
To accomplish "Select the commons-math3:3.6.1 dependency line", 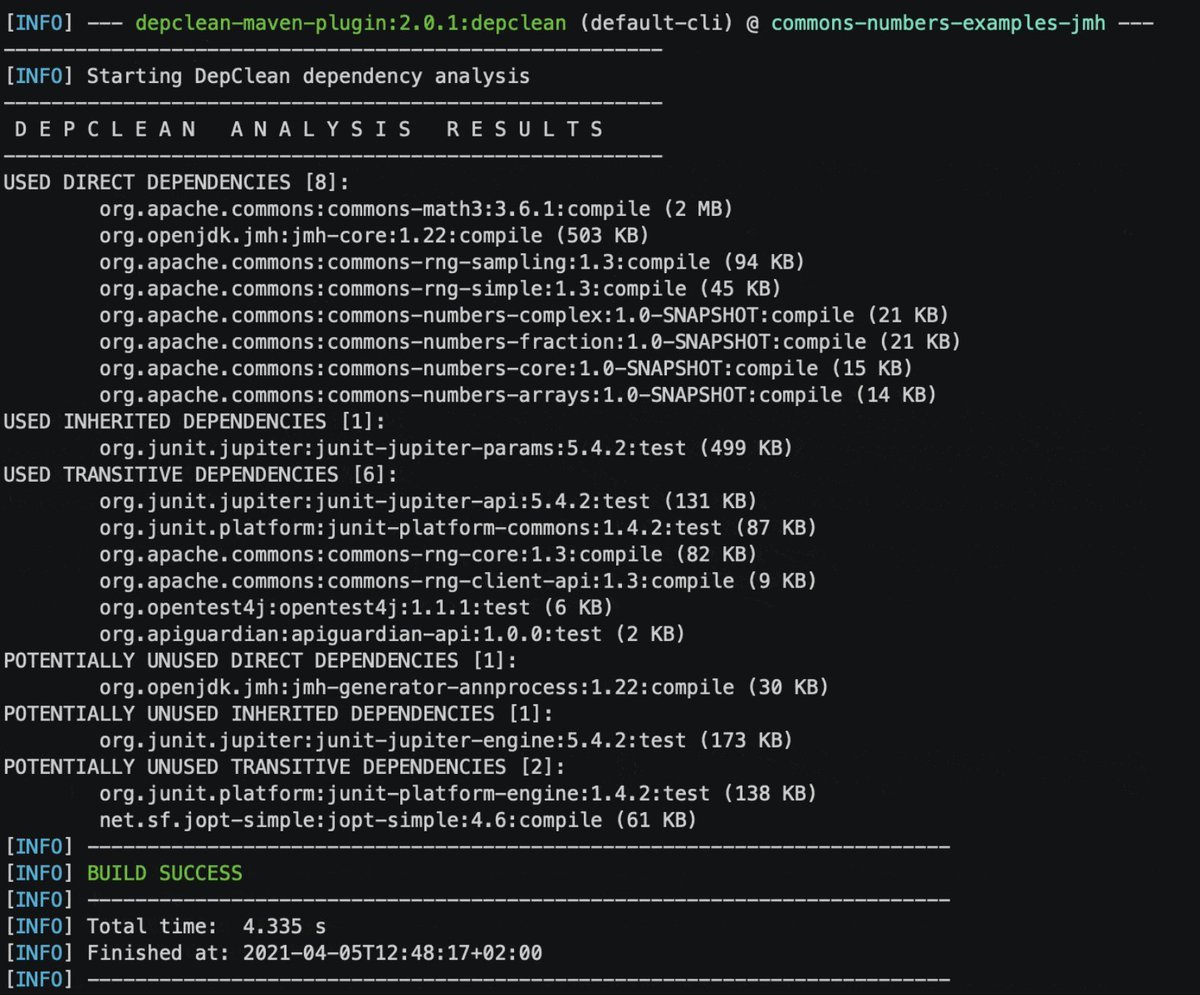I will pos(416,209).
